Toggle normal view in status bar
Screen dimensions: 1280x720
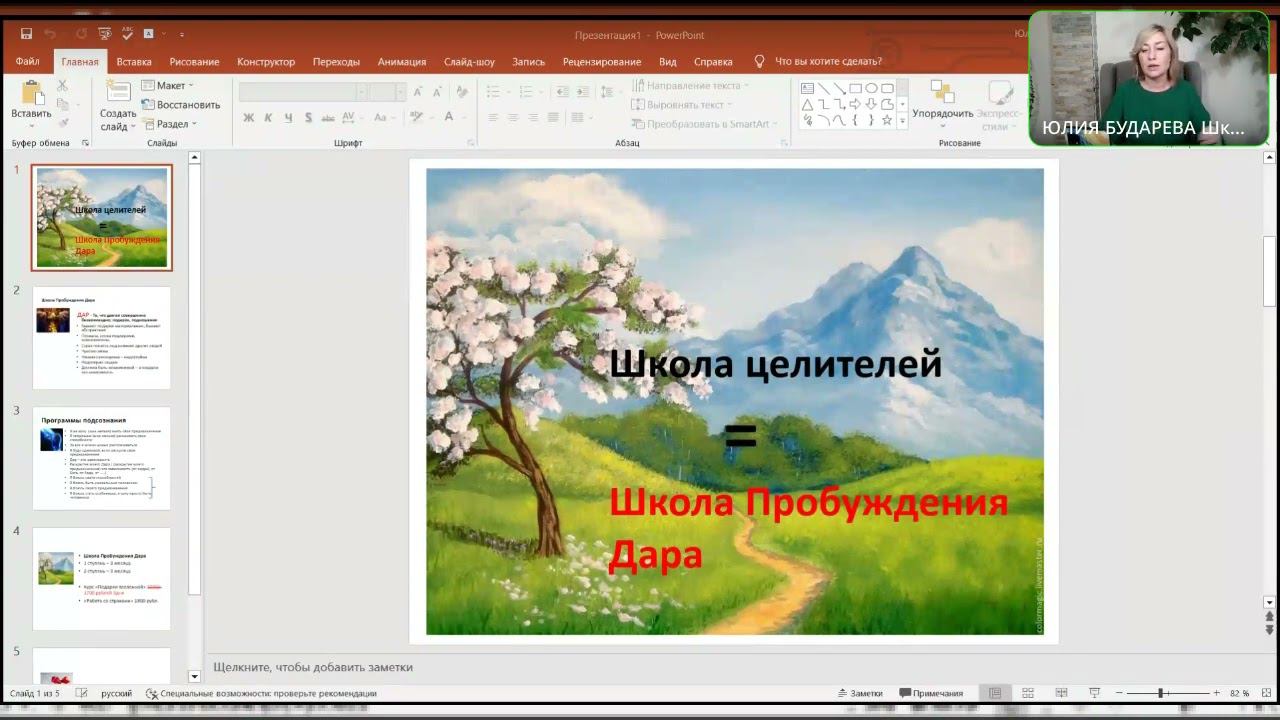994,693
